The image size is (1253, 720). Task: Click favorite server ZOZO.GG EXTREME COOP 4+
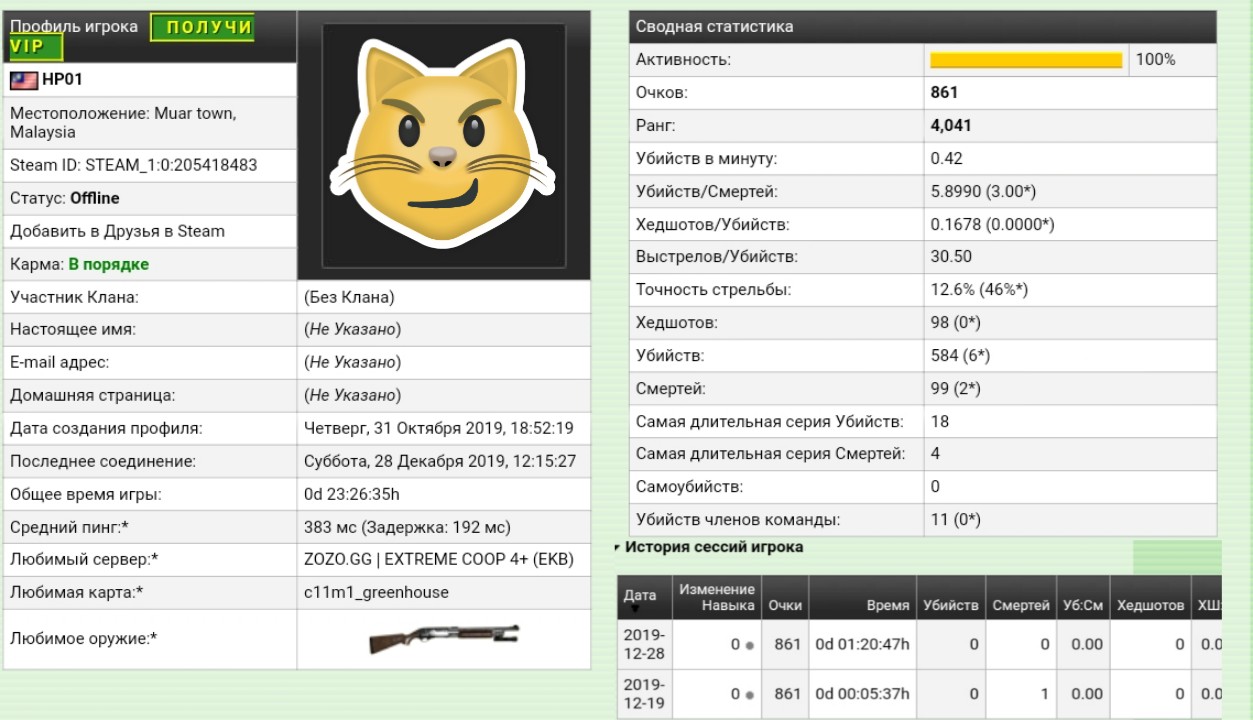click(x=439, y=560)
